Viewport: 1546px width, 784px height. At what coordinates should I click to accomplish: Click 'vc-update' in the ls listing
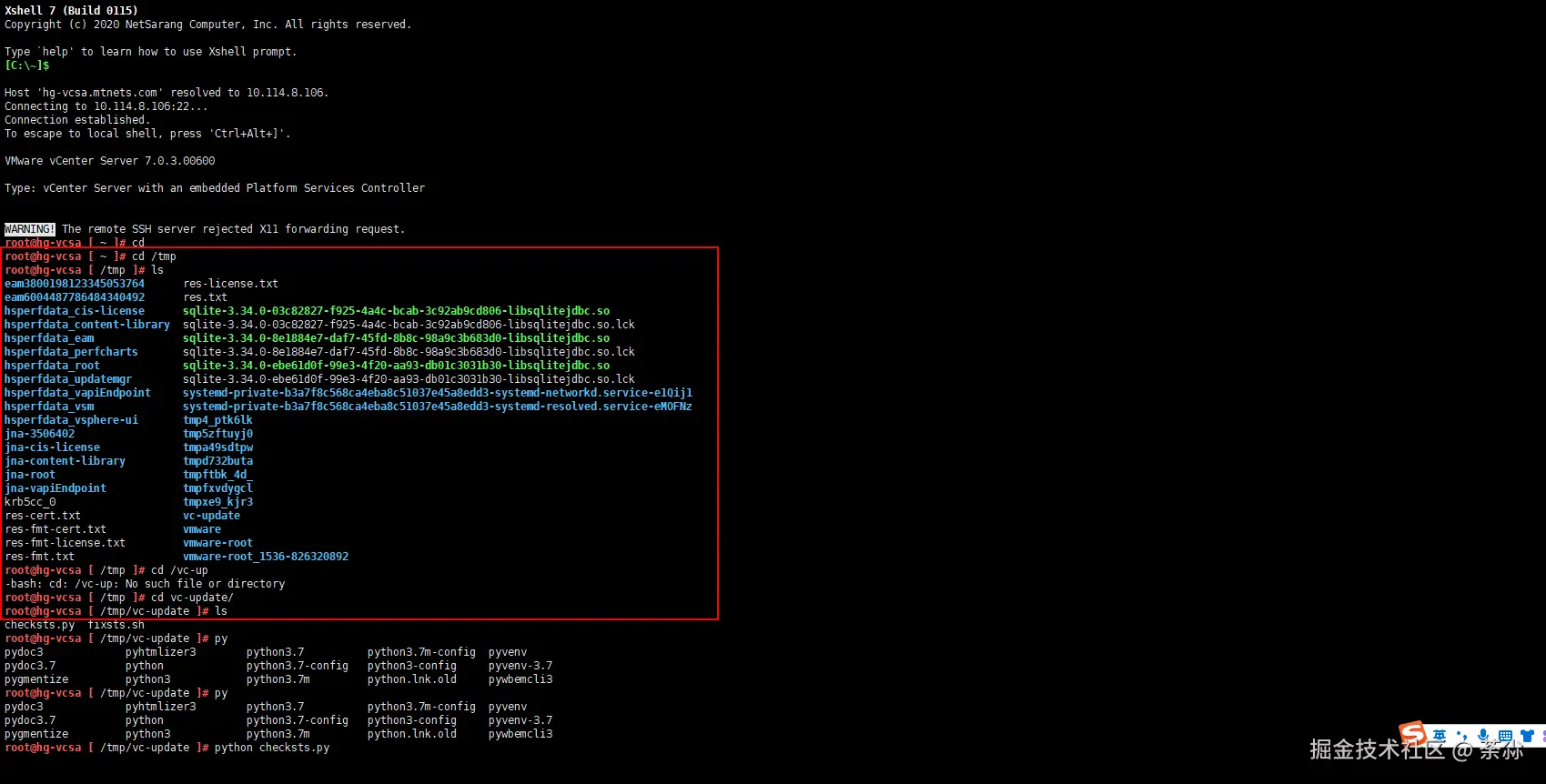click(211, 516)
